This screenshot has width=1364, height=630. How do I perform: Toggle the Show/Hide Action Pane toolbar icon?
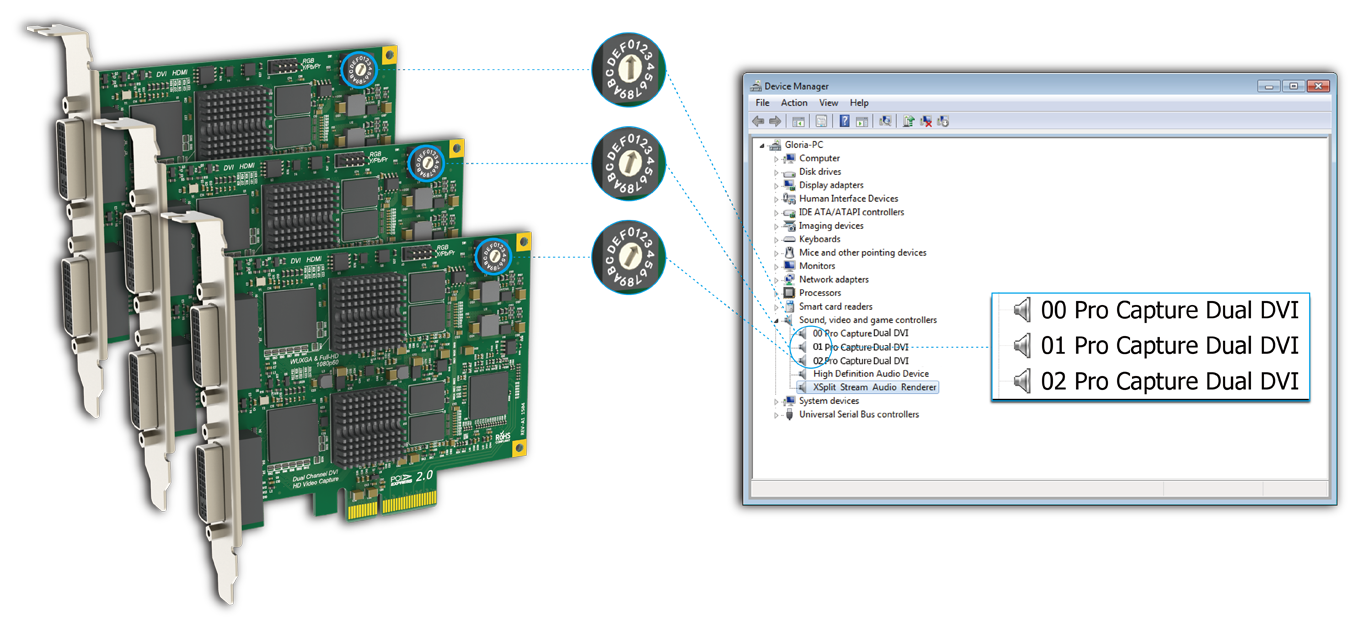tap(861, 121)
